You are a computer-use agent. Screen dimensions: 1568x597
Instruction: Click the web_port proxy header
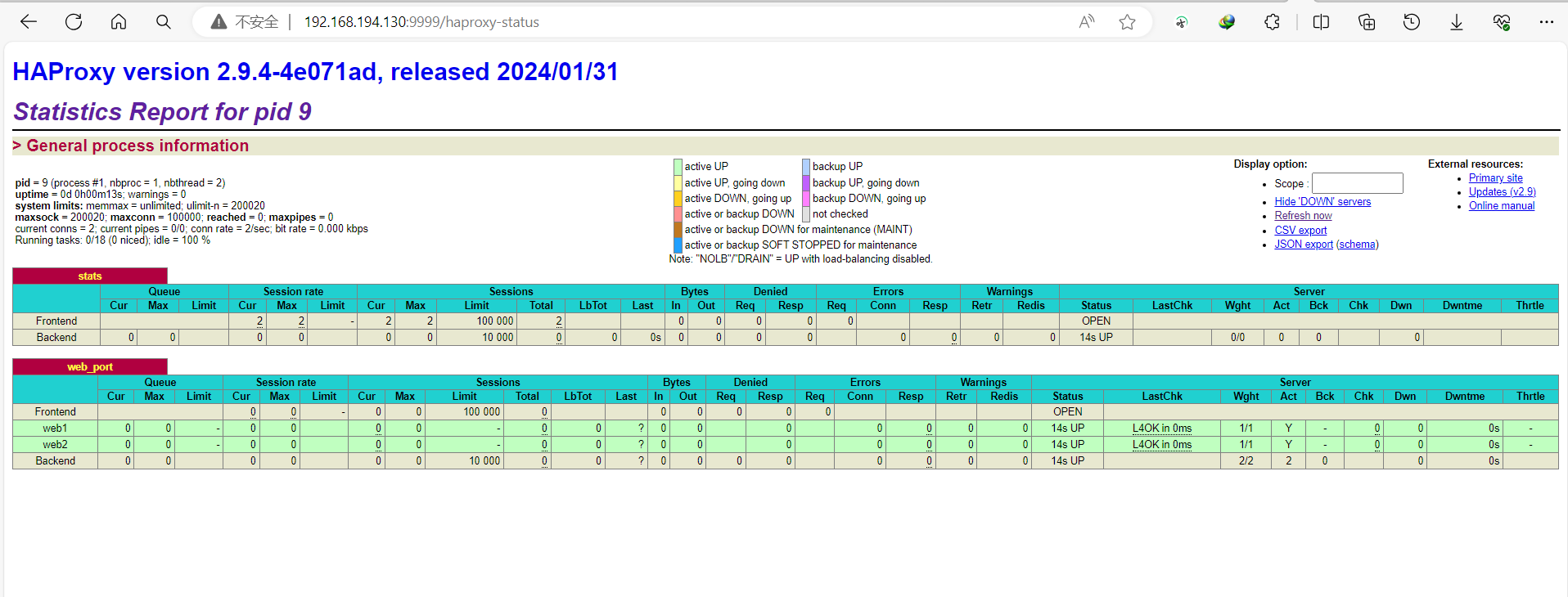90,367
